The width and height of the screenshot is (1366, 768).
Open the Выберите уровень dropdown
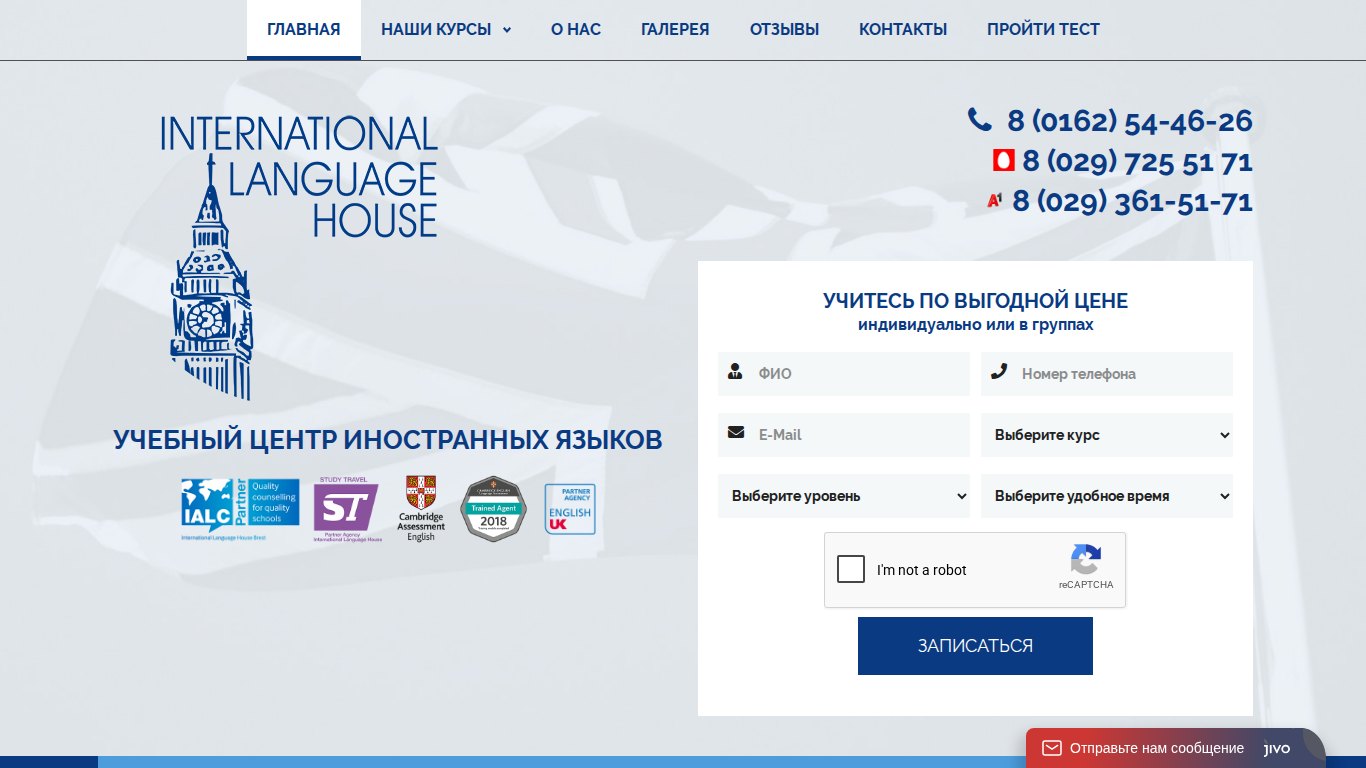[x=844, y=496]
